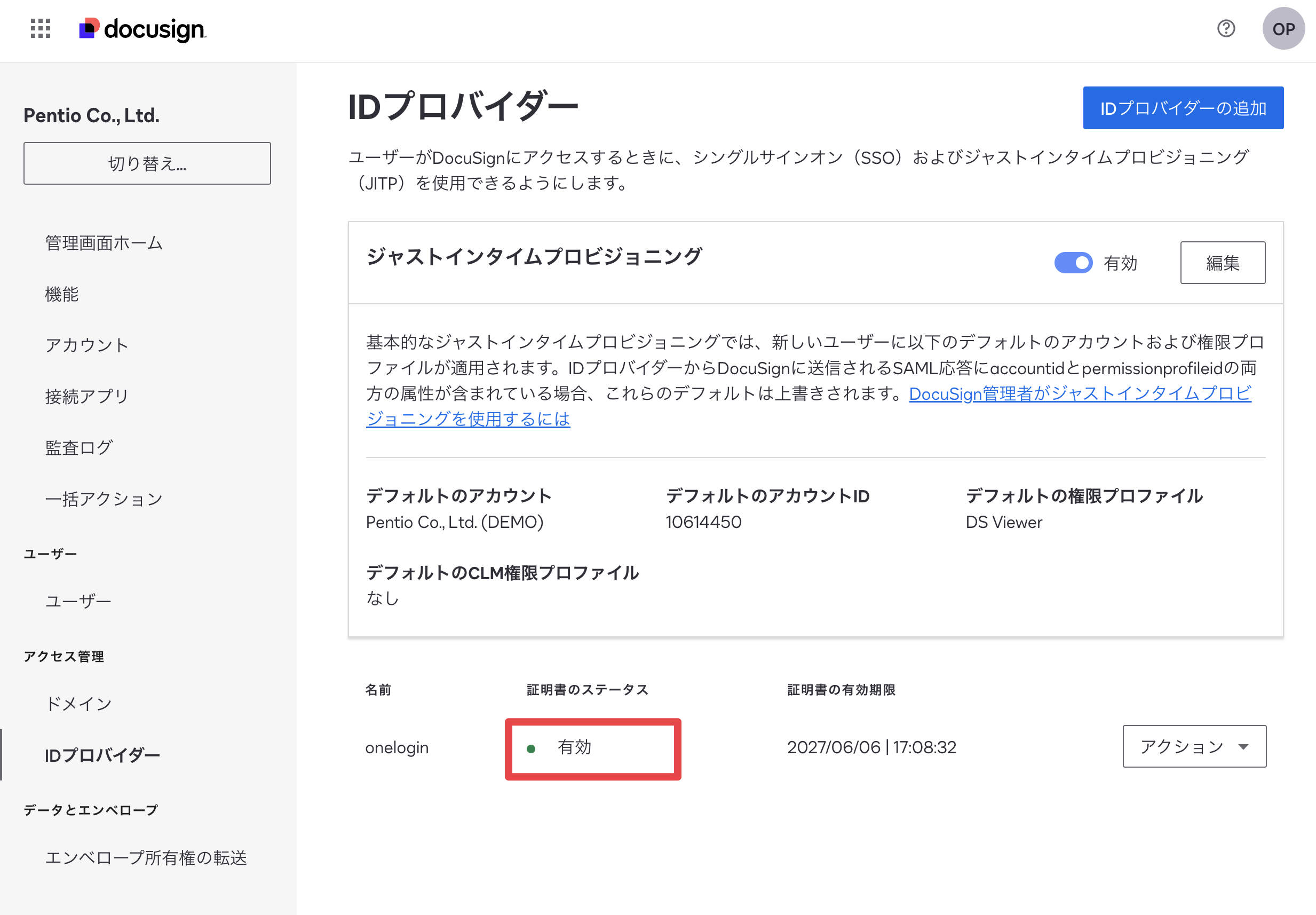Click the Pentio Co., Ltd. organization name

[x=91, y=115]
